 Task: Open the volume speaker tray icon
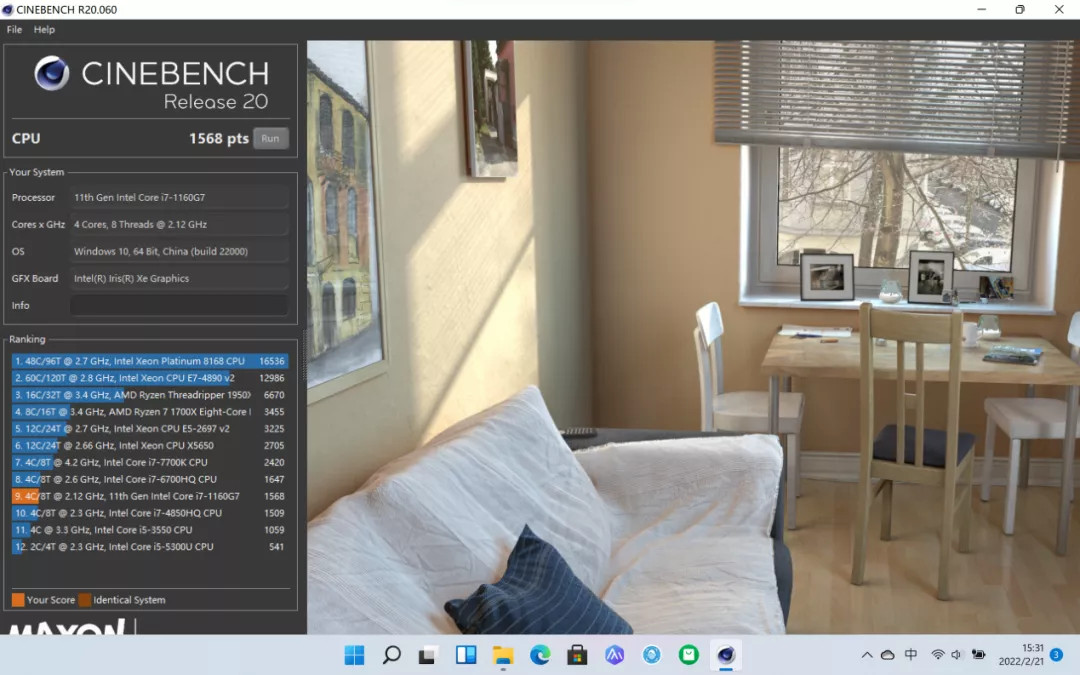(x=956, y=655)
